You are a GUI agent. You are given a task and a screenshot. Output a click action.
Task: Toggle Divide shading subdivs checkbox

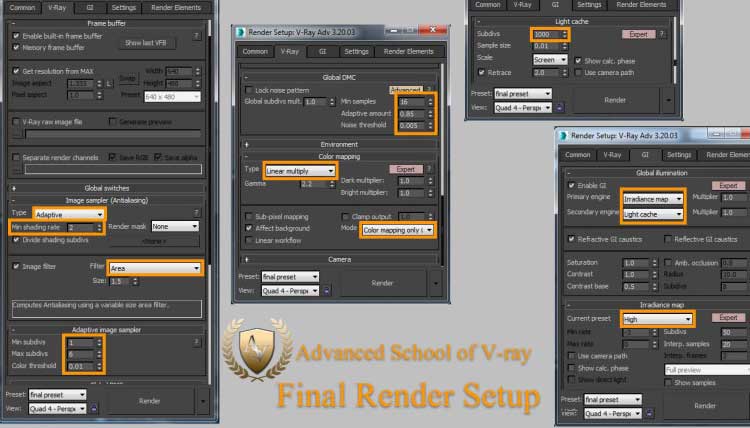[16, 240]
